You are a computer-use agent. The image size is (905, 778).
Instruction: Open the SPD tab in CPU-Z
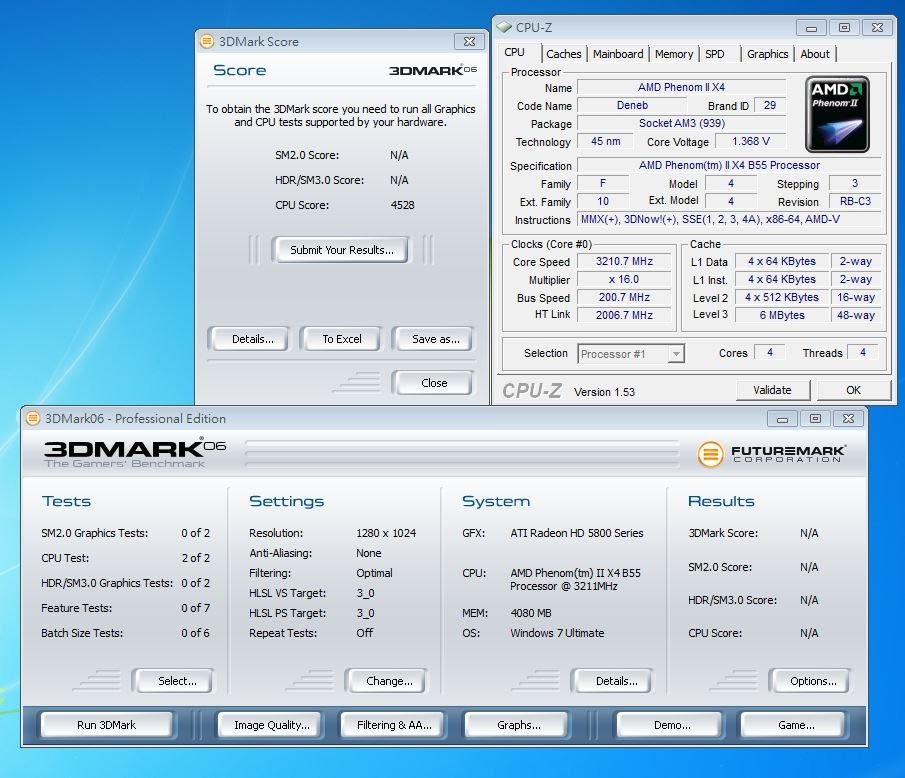[x=715, y=54]
